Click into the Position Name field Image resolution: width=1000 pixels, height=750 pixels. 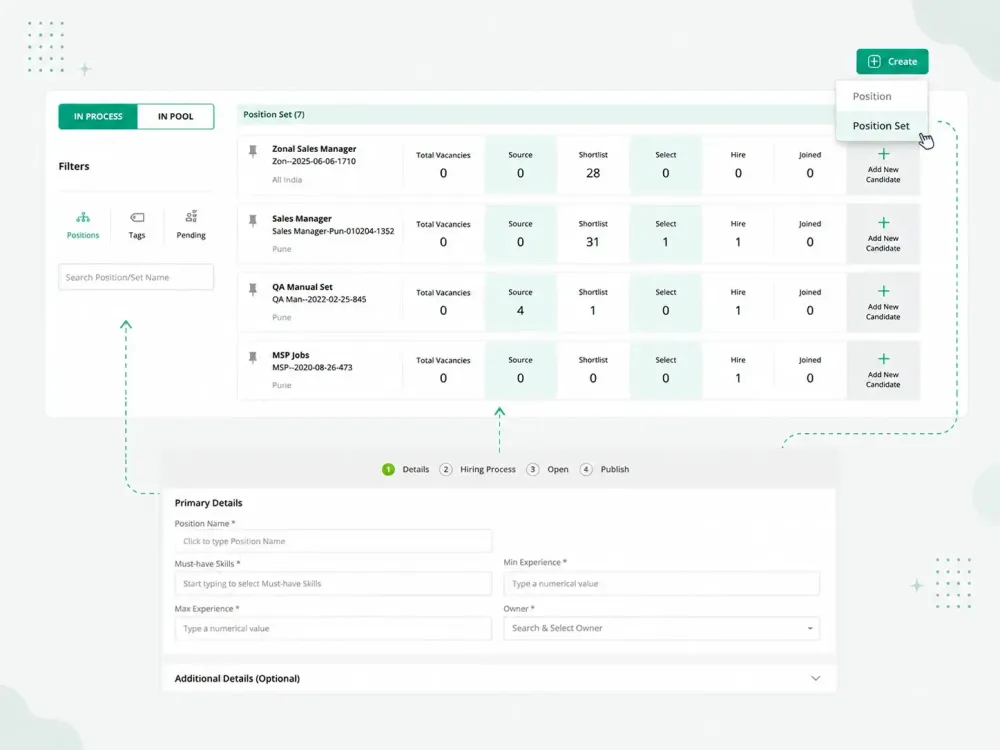(x=333, y=541)
